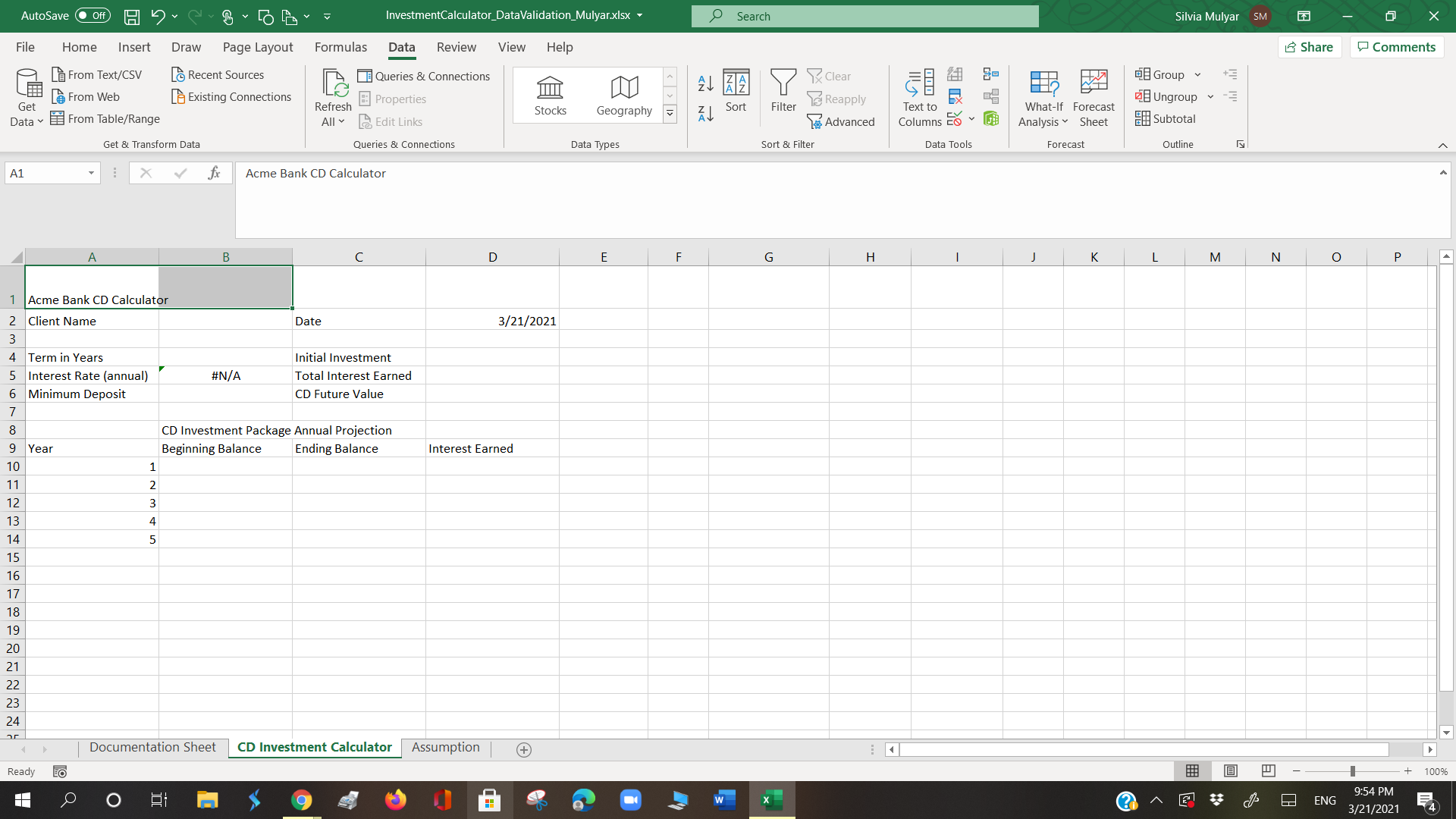Switch to Page Break Preview in the status bar

(x=1268, y=771)
